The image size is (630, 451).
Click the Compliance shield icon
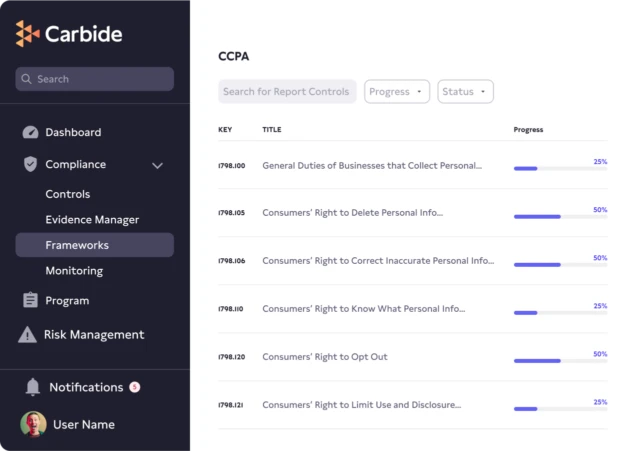(x=30, y=164)
